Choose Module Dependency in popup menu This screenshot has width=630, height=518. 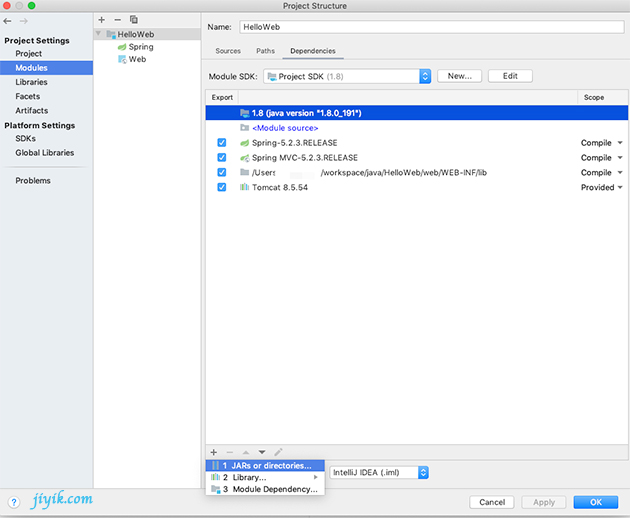(x=265, y=489)
